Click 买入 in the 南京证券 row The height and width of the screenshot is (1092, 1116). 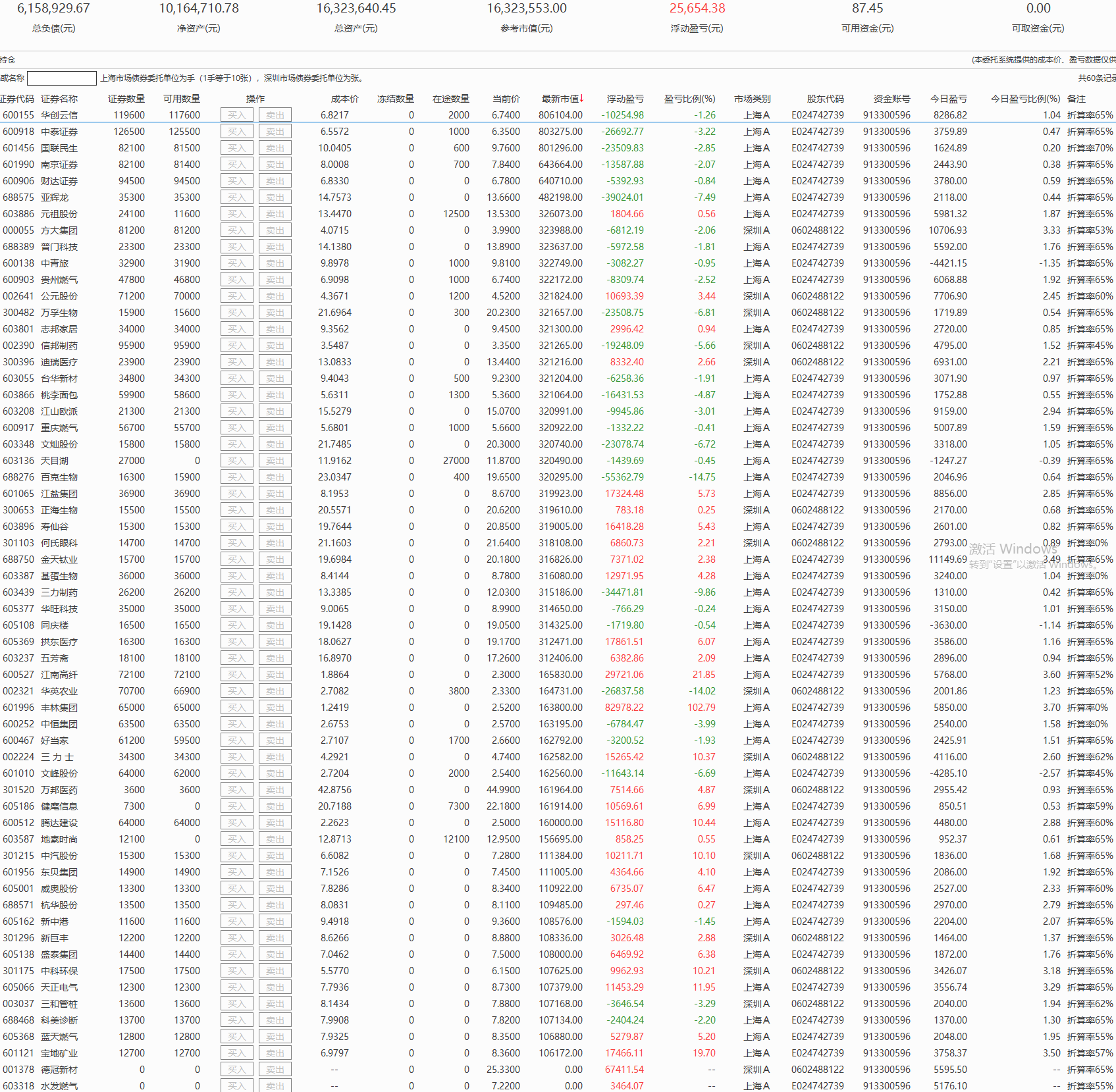(x=236, y=165)
